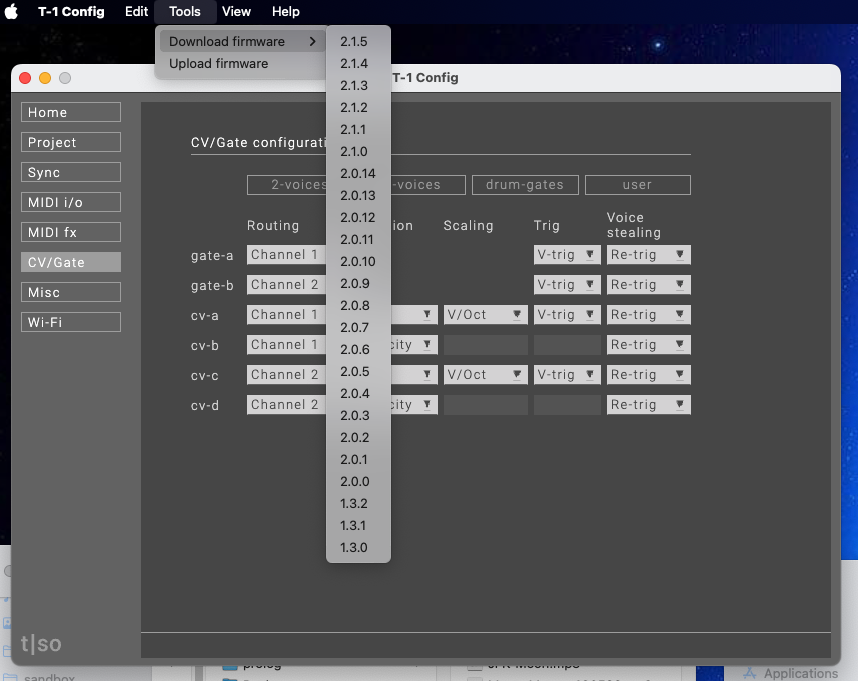The image size is (858, 681).
Task: Select firmware version 2.1.2
Action: point(358,108)
